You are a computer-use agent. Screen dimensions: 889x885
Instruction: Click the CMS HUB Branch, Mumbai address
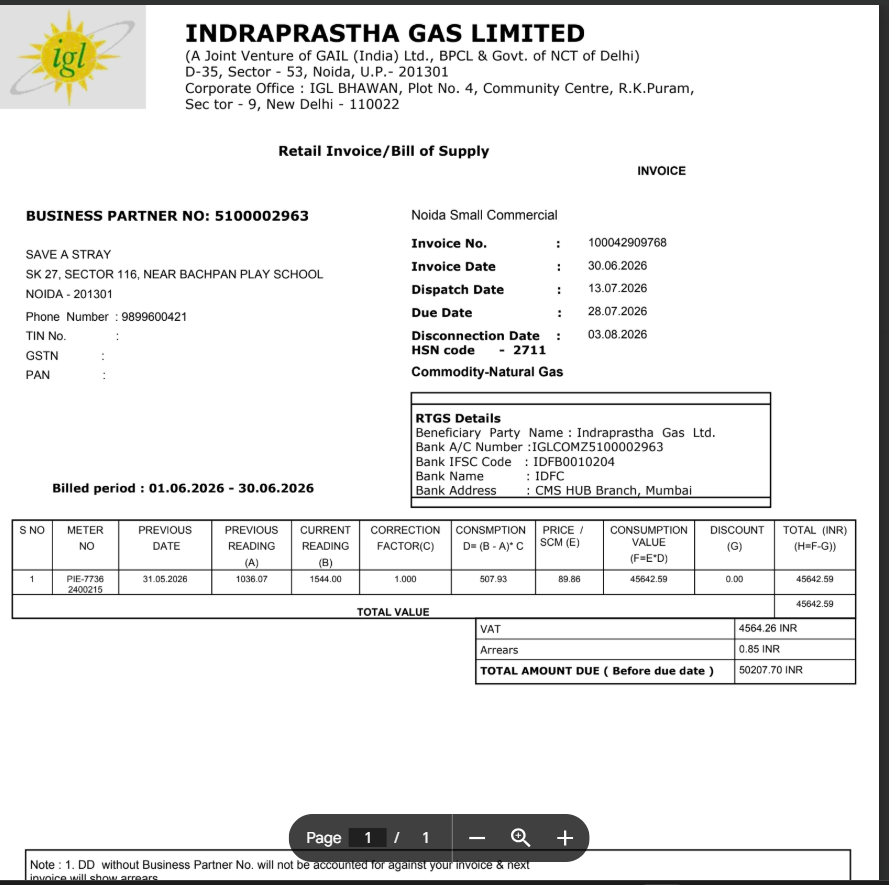[613, 491]
